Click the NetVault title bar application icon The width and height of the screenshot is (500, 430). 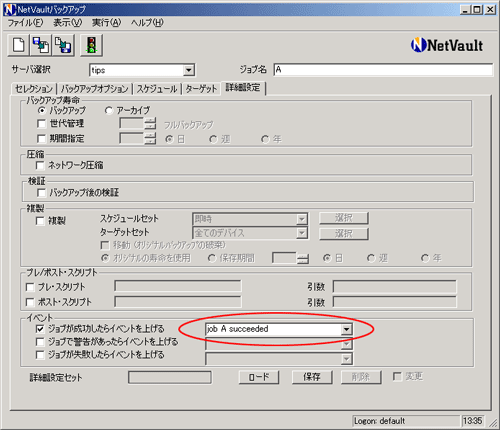click(9, 10)
